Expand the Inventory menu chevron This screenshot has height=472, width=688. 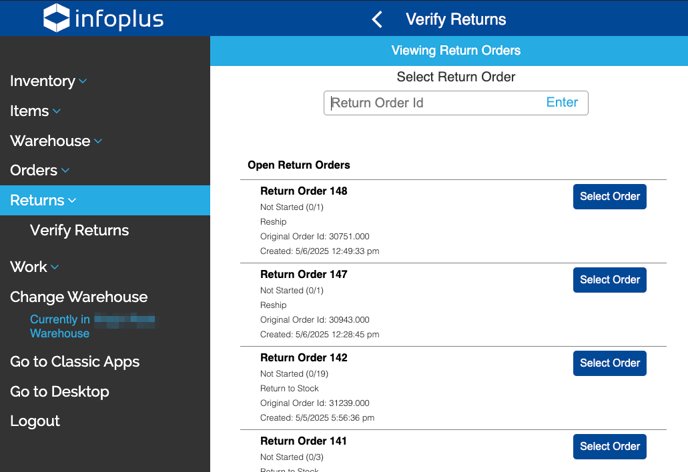point(83,81)
